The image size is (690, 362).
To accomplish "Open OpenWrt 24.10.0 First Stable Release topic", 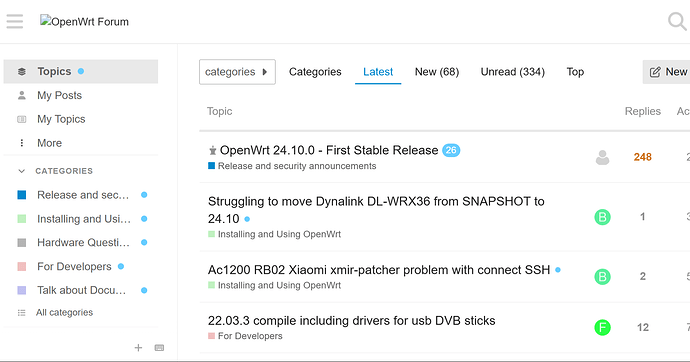I will (x=329, y=150).
